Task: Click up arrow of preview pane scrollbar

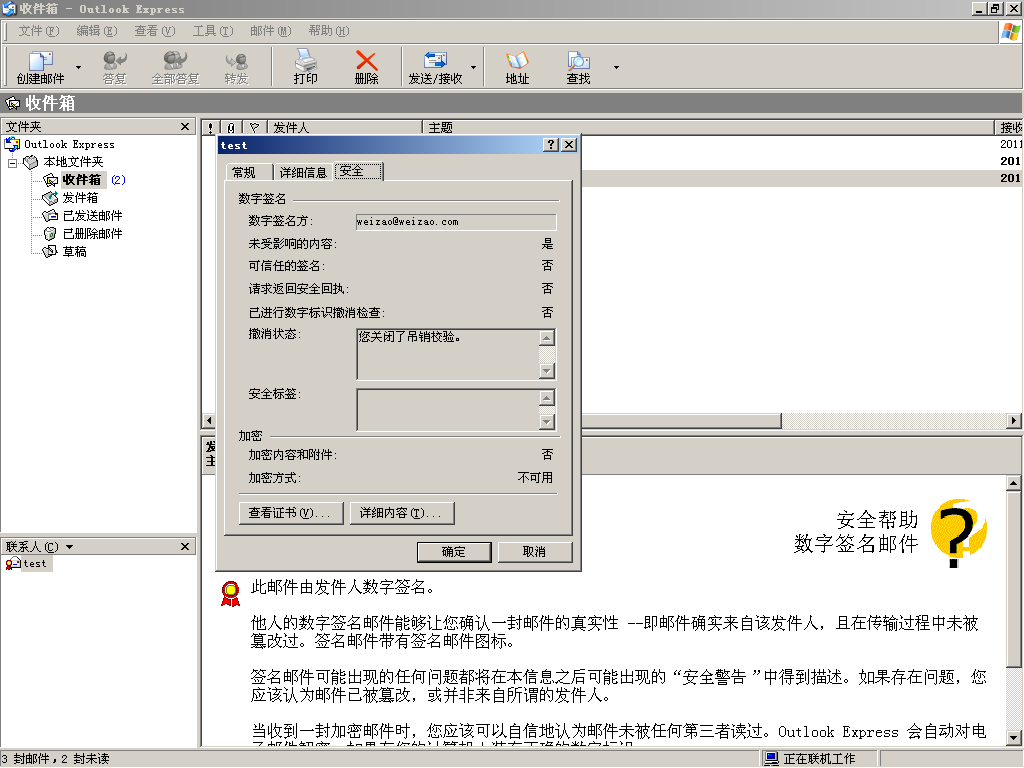Action: click(1014, 484)
